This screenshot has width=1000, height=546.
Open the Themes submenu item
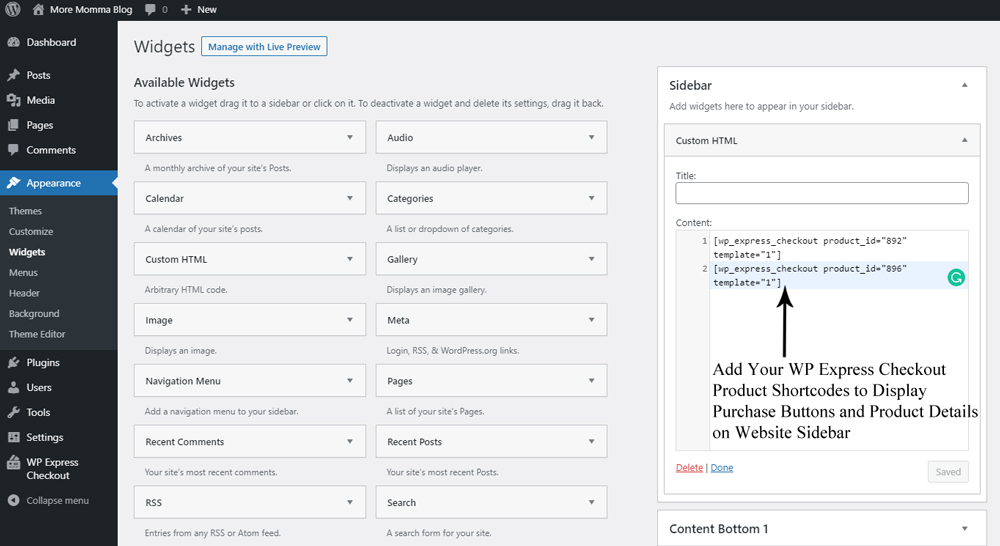[x=26, y=211]
